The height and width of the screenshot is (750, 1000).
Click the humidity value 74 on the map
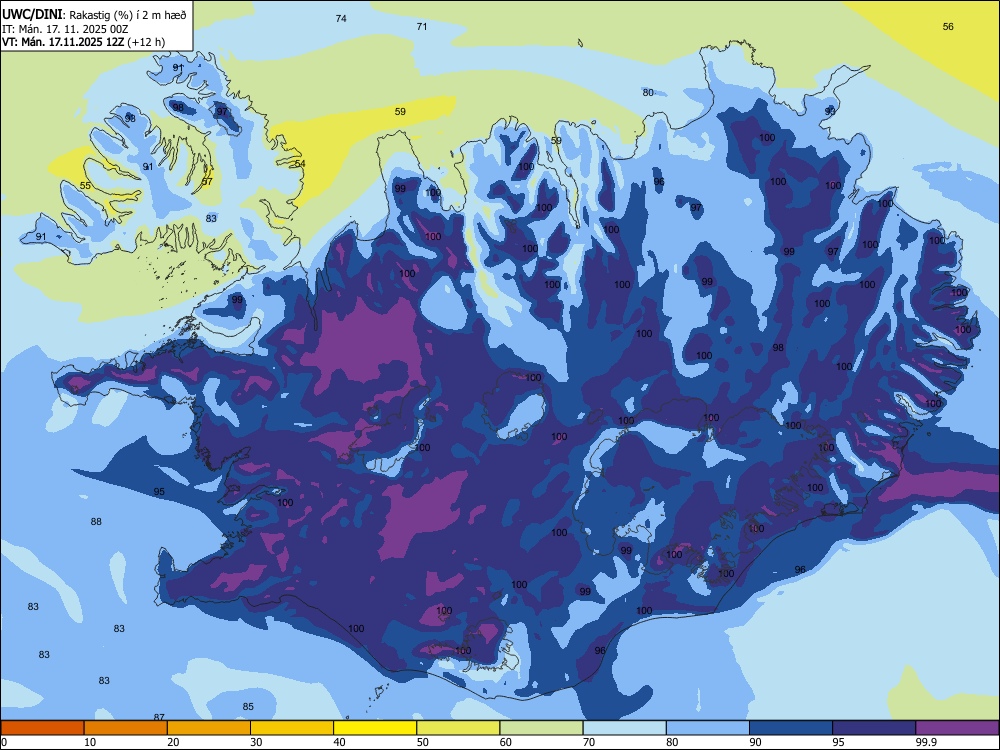[x=341, y=18]
